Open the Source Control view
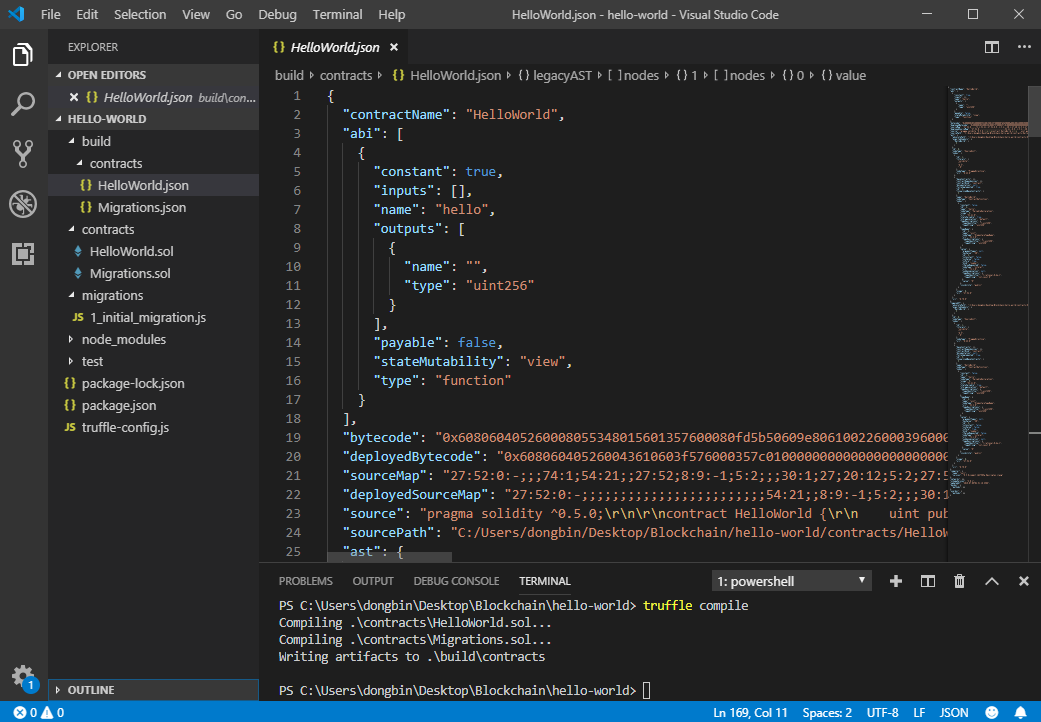The height and width of the screenshot is (722, 1041). click(23, 154)
